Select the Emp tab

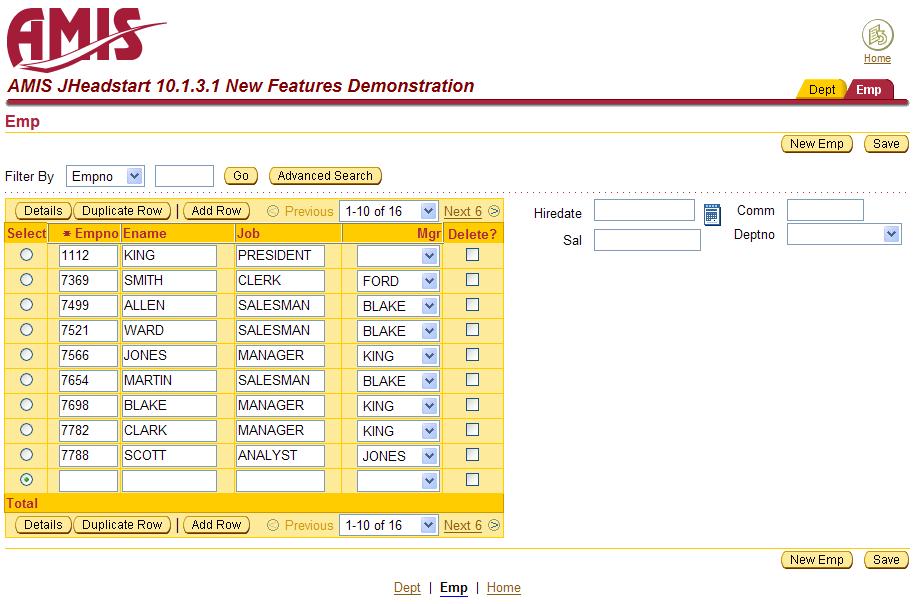coord(869,90)
